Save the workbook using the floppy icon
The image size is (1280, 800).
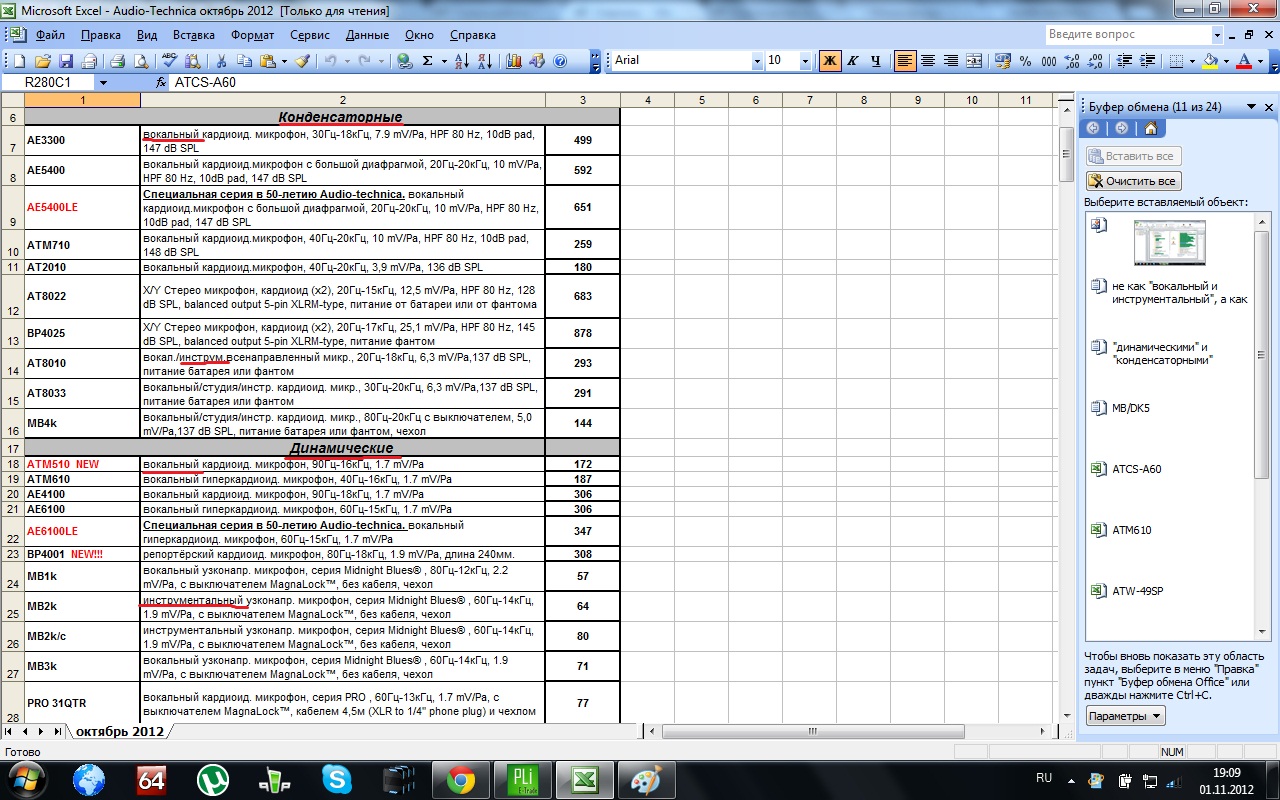point(66,61)
